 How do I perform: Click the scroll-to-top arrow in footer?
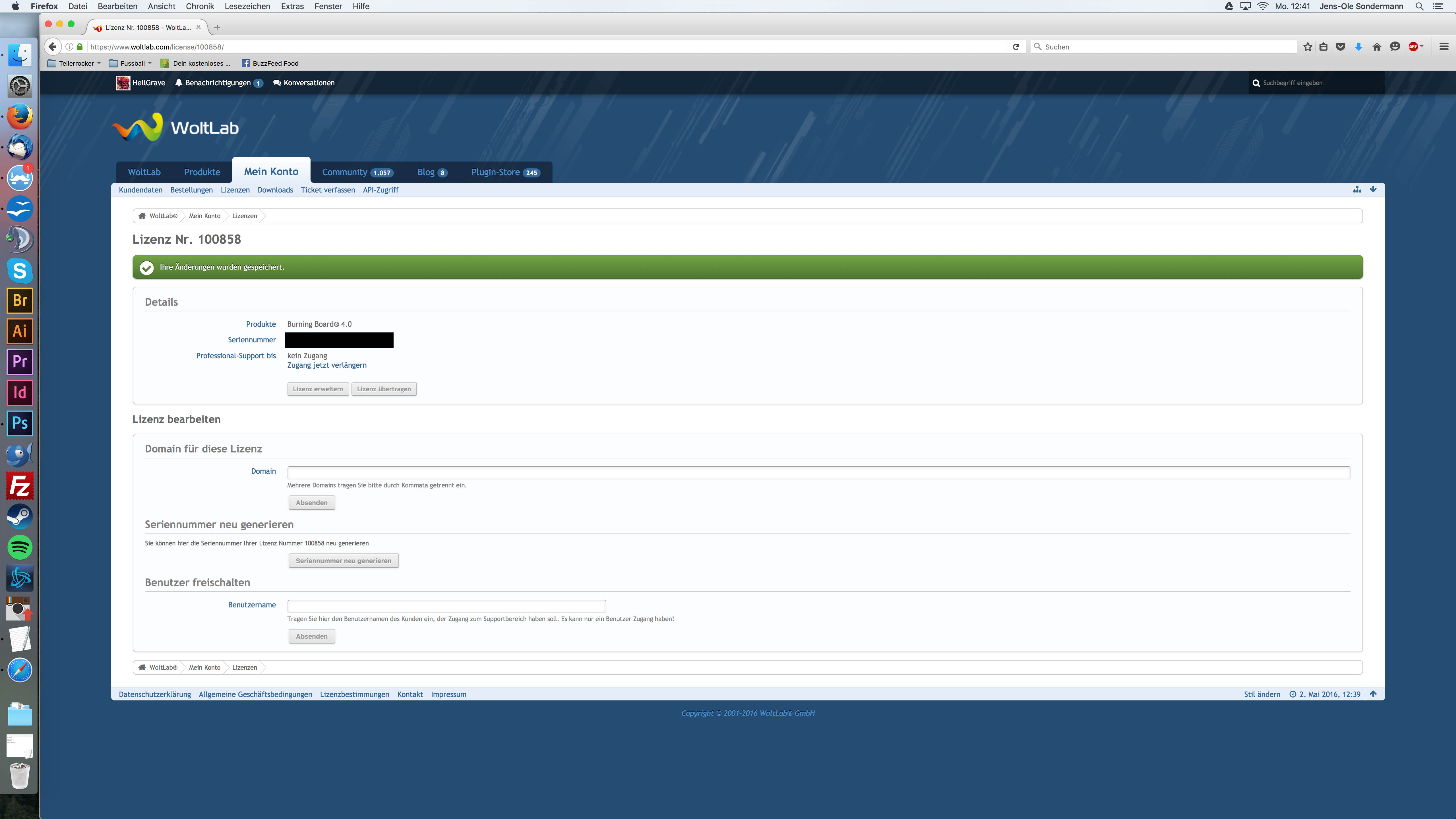point(1373,694)
